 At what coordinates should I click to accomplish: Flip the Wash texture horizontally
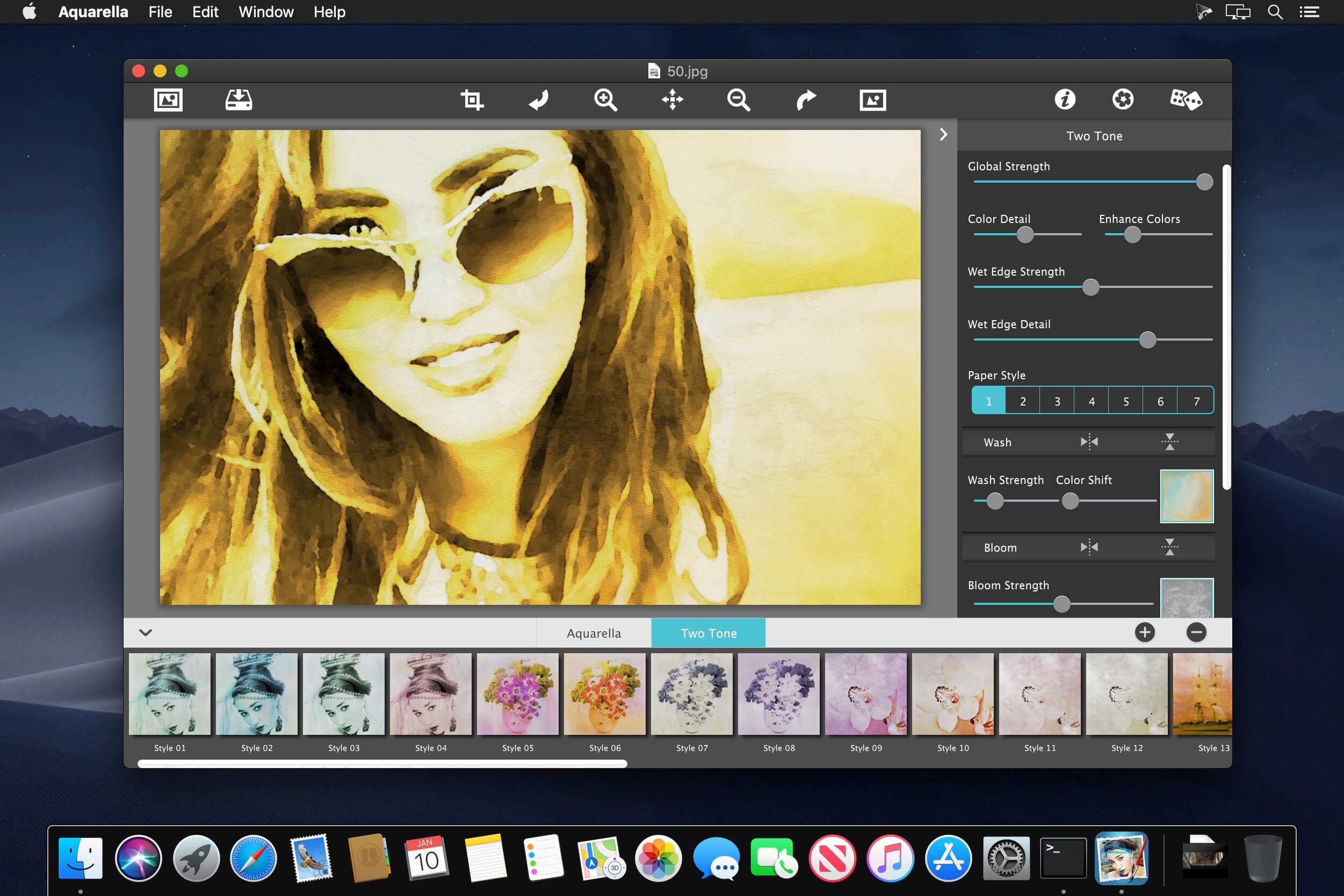[1089, 442]
